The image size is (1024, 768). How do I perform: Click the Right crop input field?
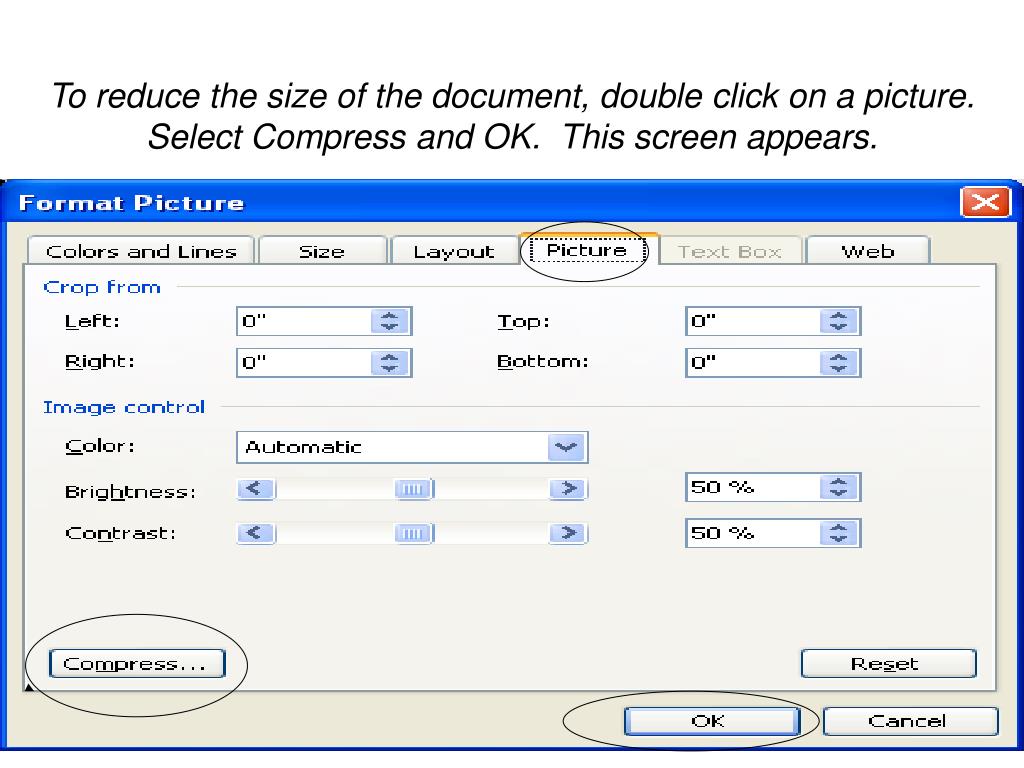(x=304, y=362)
